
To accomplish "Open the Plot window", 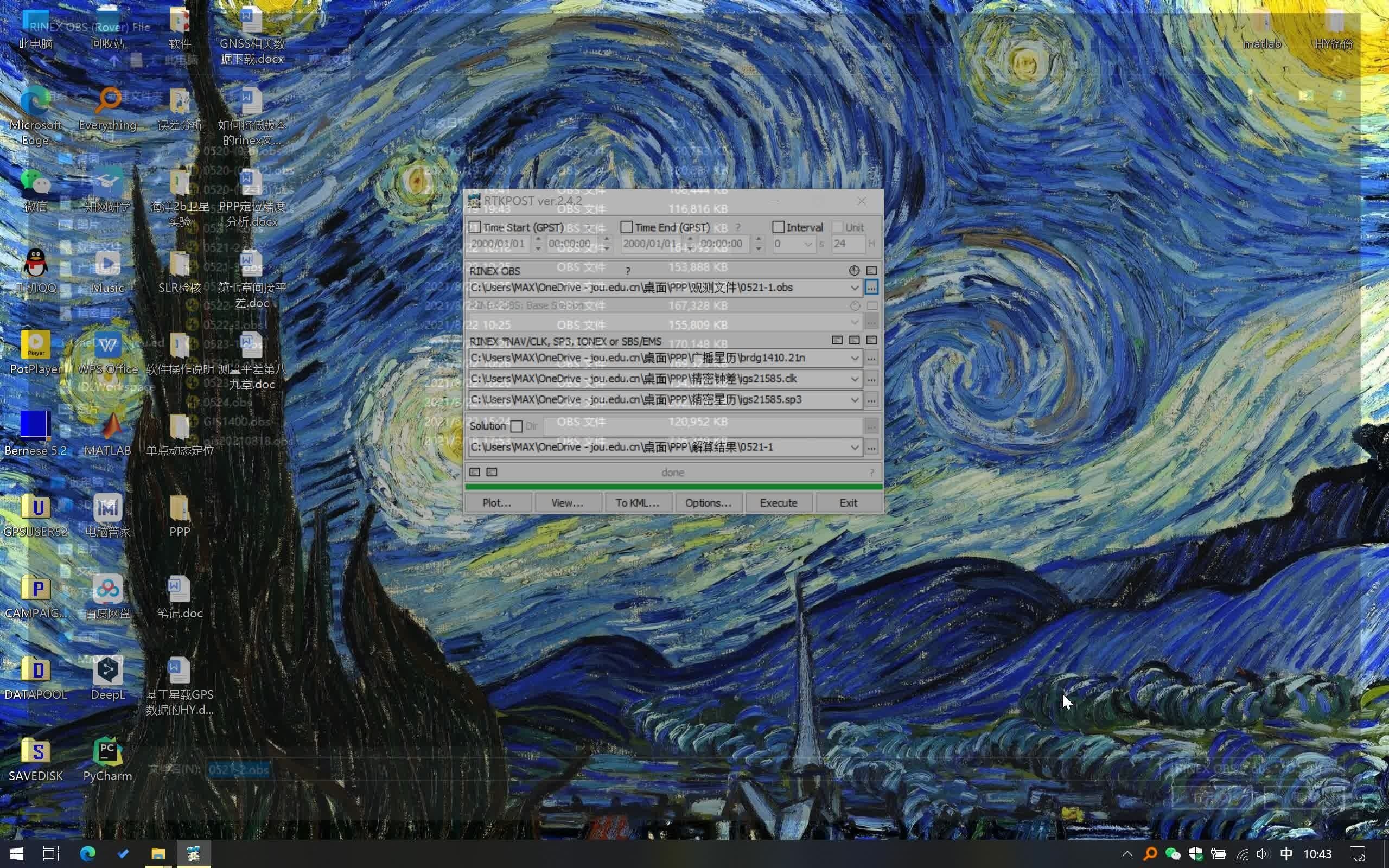I will [x=497, y=502].
